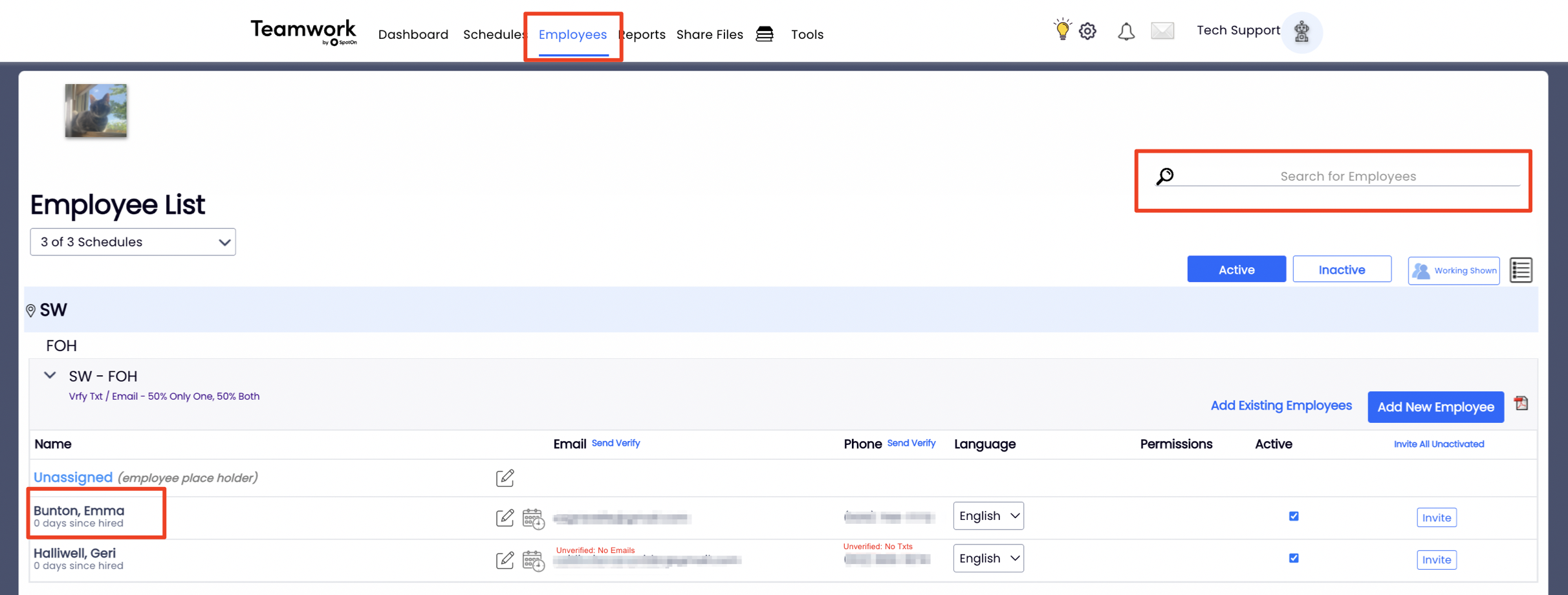This screenshot has width=1568, height=595.
Task: Click Invite for Halliwell, Geri
Action: [1437, 559]
